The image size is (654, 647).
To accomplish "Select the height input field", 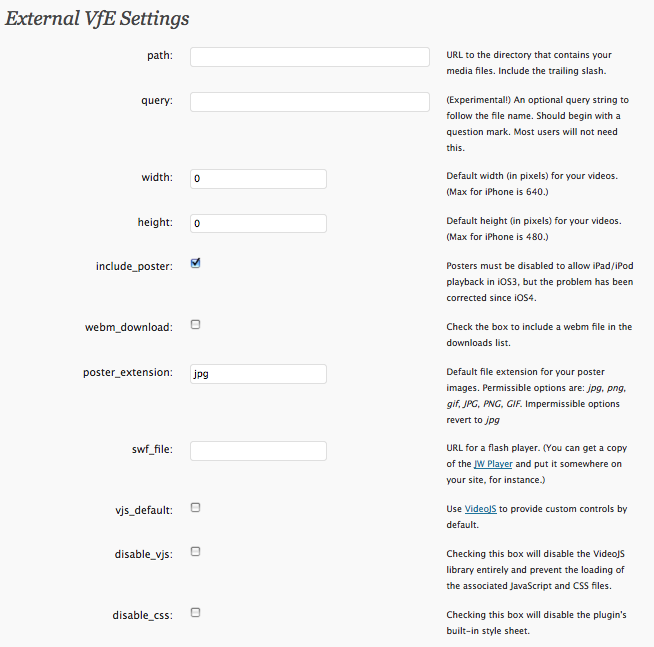I will pyautogui.click(x=258, y=224).
